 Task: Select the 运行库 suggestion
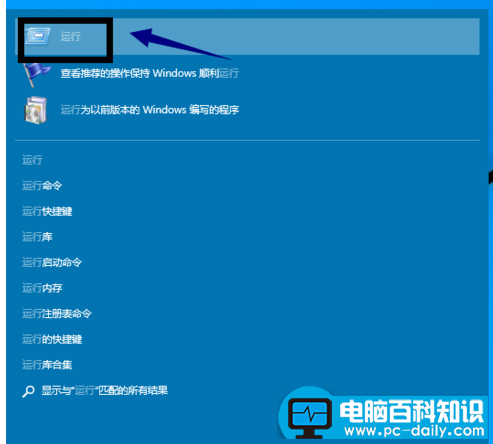click(37, 237)
